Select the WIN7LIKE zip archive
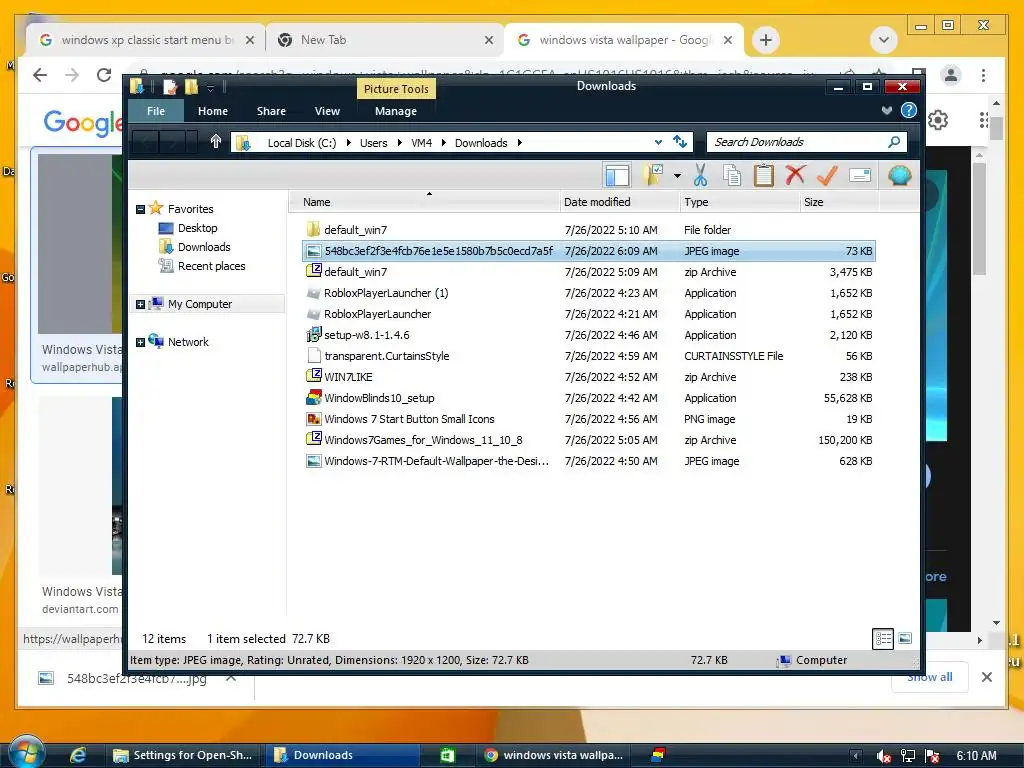The image size is (1024, 768). 588,377
